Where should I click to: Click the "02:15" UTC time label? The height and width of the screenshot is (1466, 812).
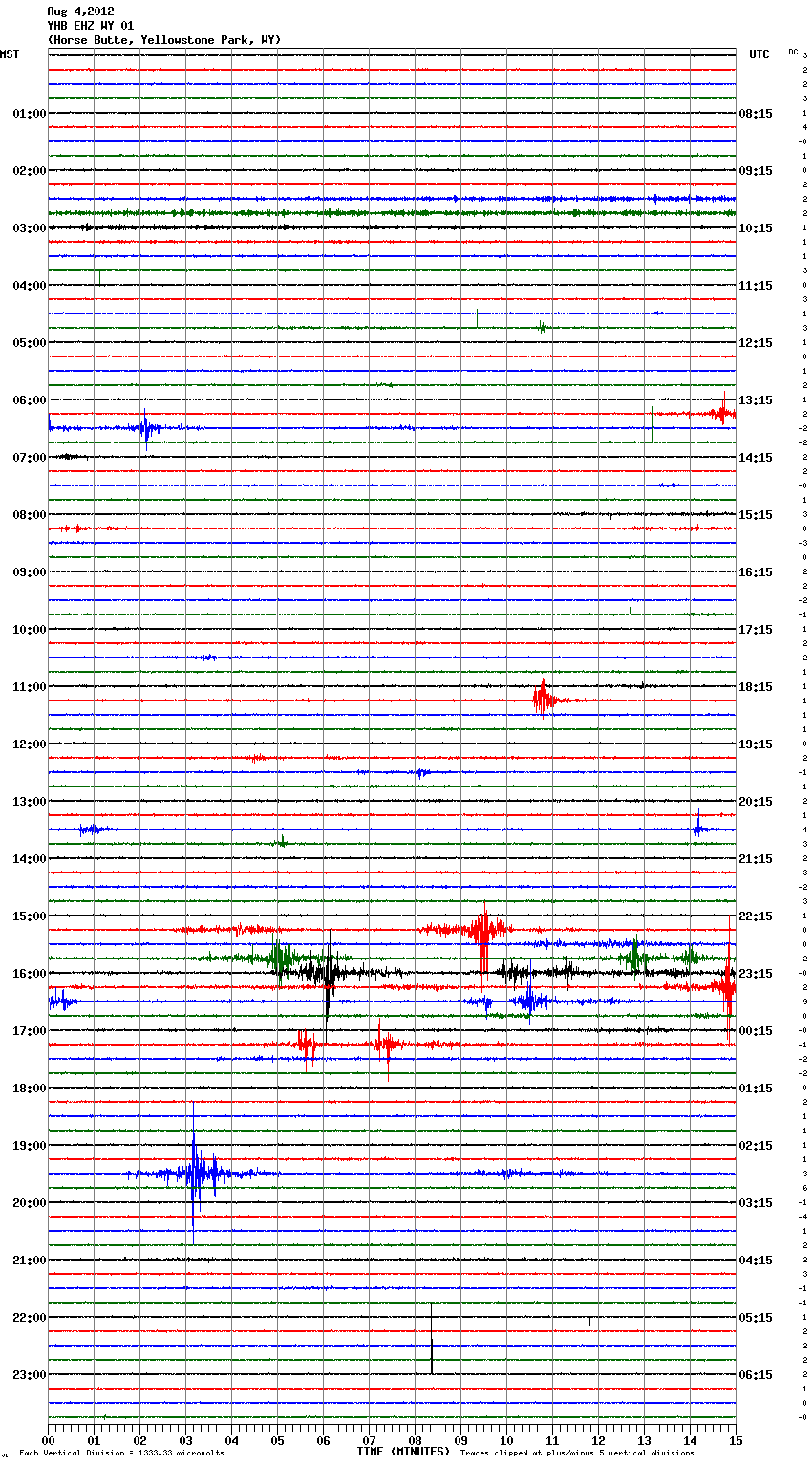tap(756, 1146)
